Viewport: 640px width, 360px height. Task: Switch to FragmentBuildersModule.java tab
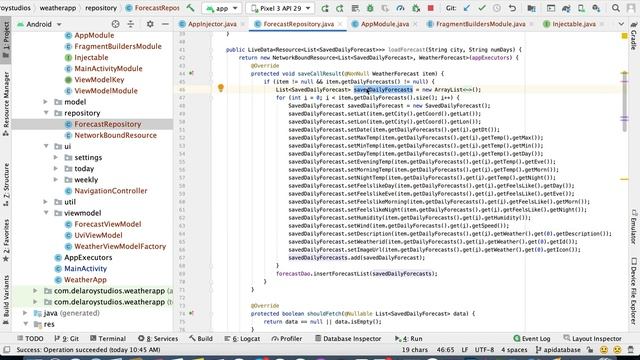480,24
